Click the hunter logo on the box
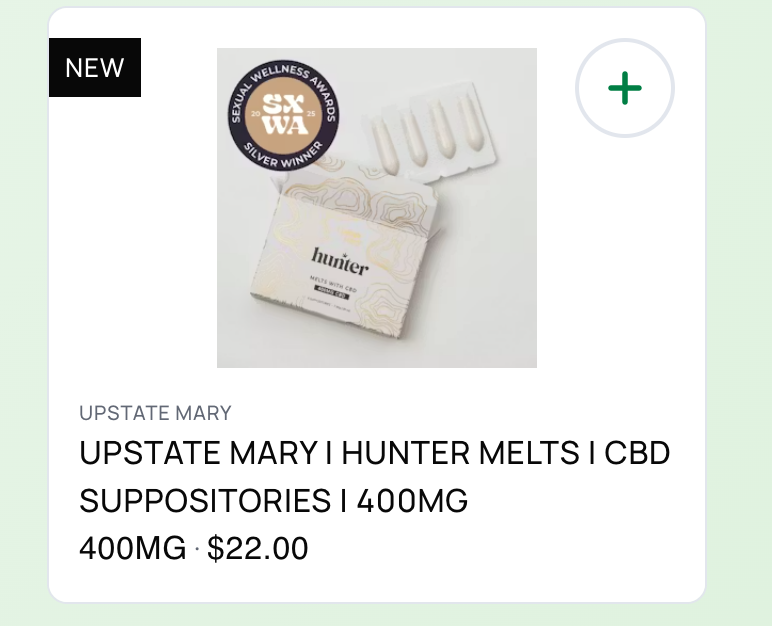Viewport: 772px width, 626px height. (340, 263)
